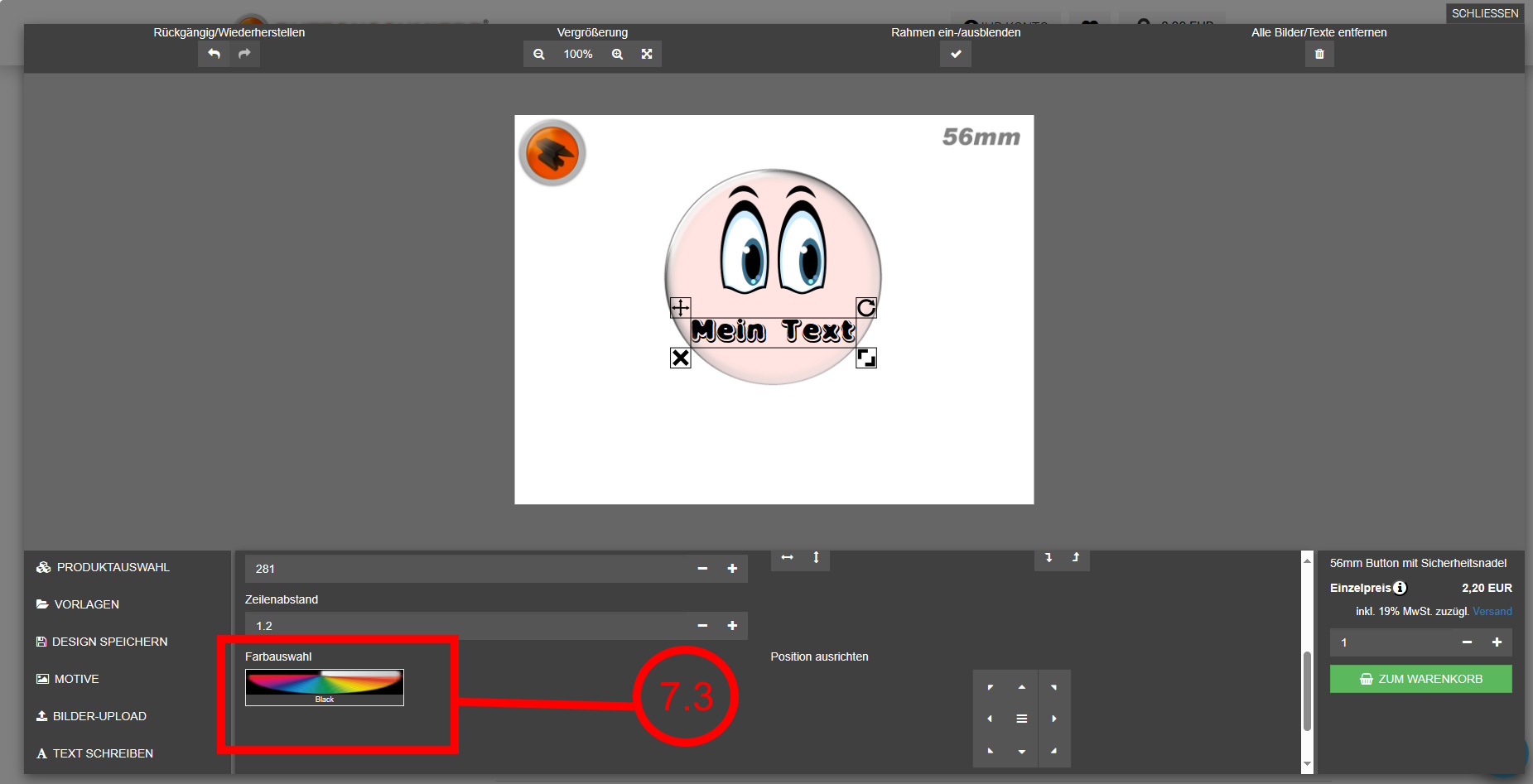Toggle frame visibility with the checkmark button
This screenshot has width=1533, height=784.
click(x=956, y=54)
